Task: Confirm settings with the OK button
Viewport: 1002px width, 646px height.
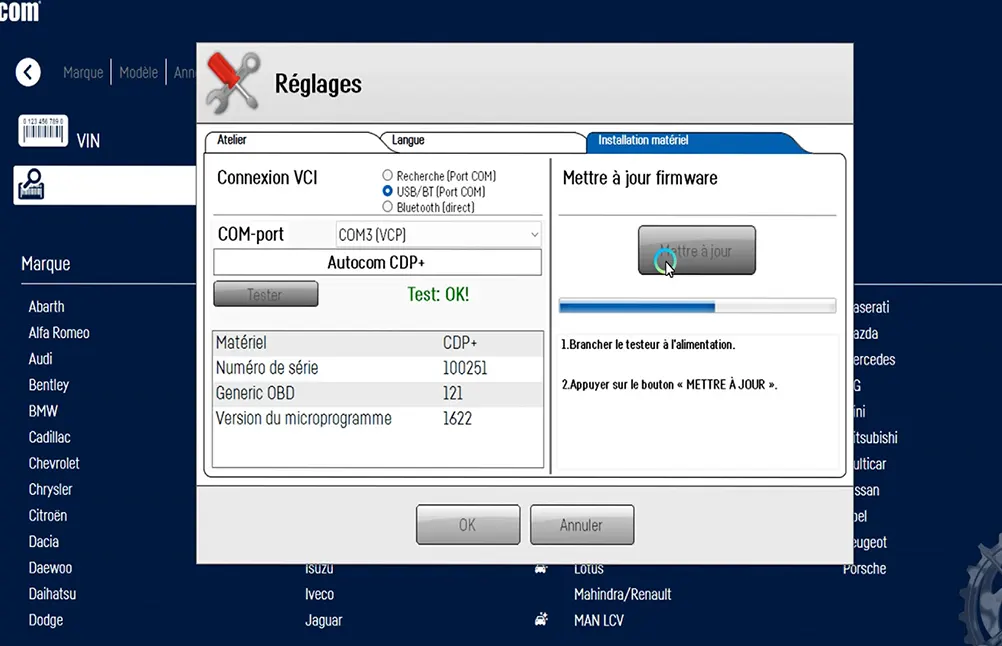Action: click(467, 525)
